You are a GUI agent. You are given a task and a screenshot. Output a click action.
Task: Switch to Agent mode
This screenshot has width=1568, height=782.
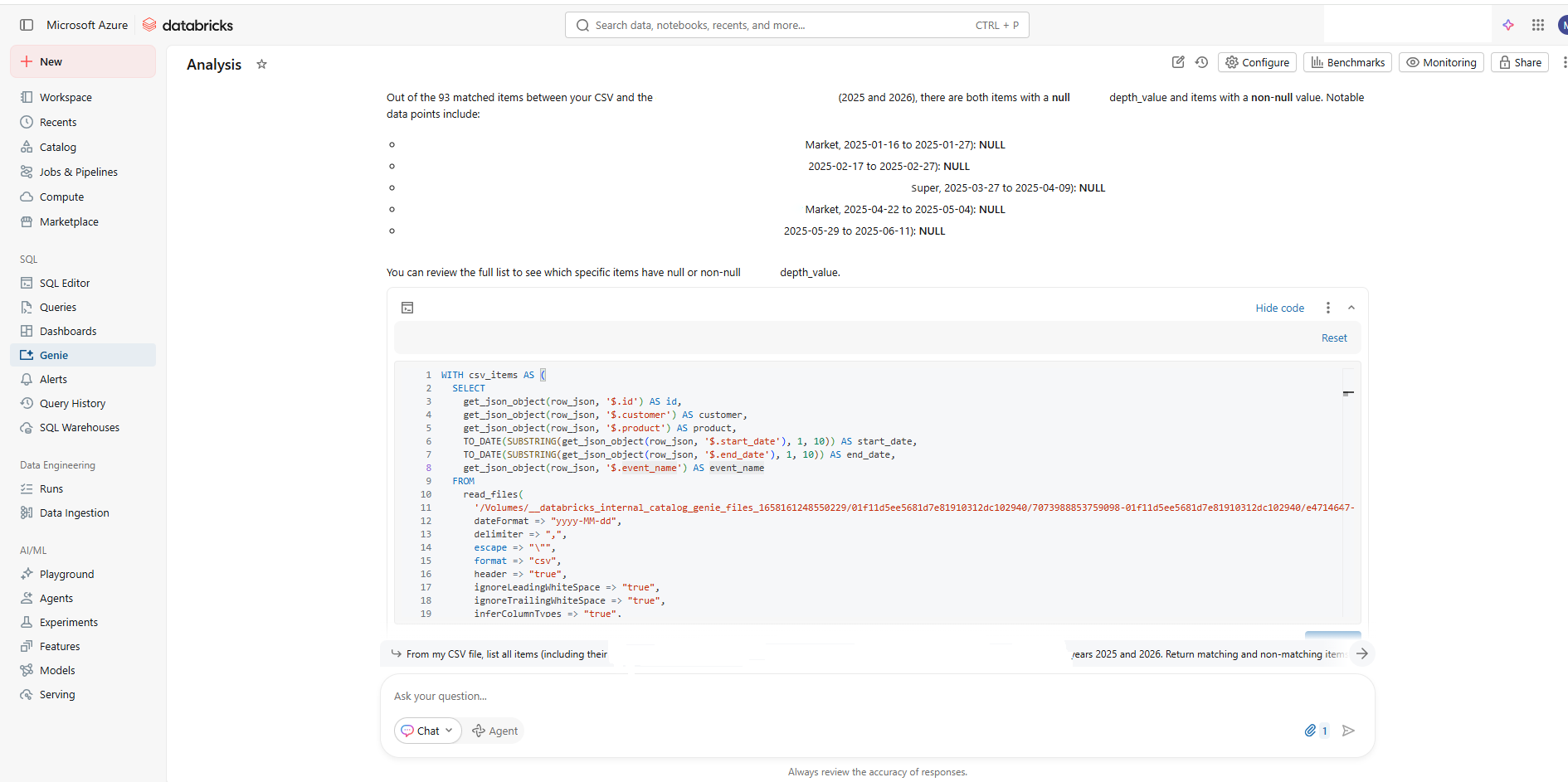tap(495, 731)
